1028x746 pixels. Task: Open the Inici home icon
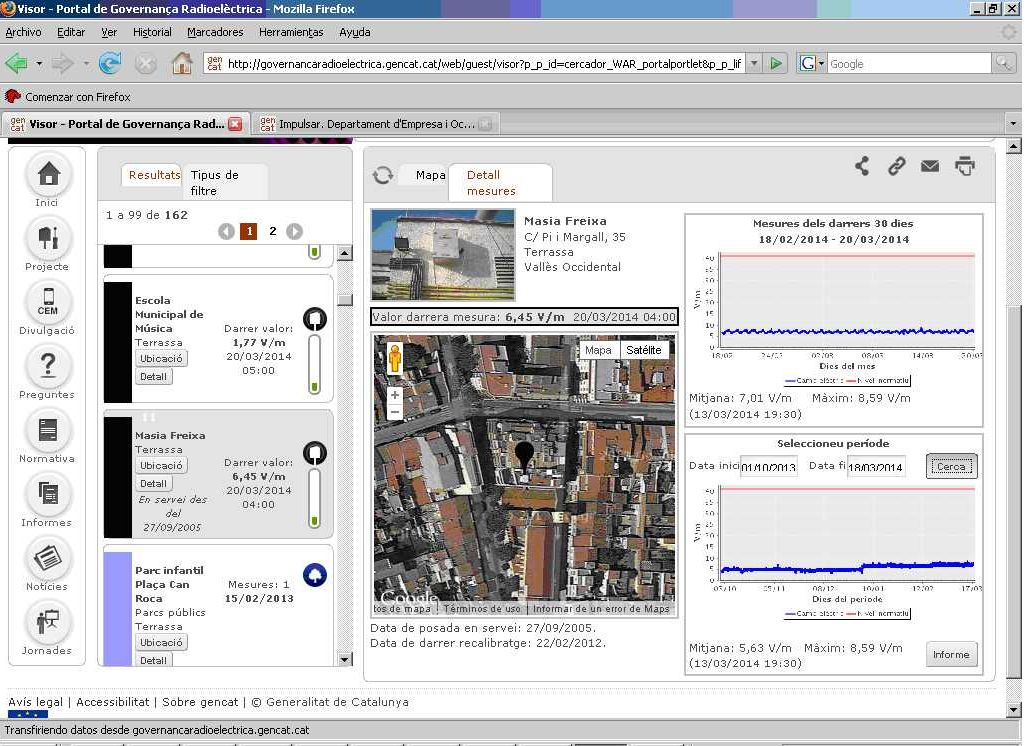(48, 175)
